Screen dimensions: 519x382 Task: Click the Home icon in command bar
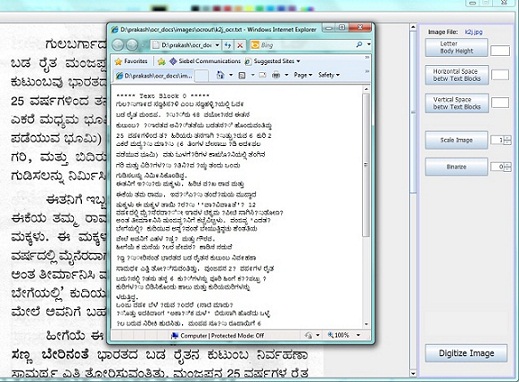(x=220, y=75)
